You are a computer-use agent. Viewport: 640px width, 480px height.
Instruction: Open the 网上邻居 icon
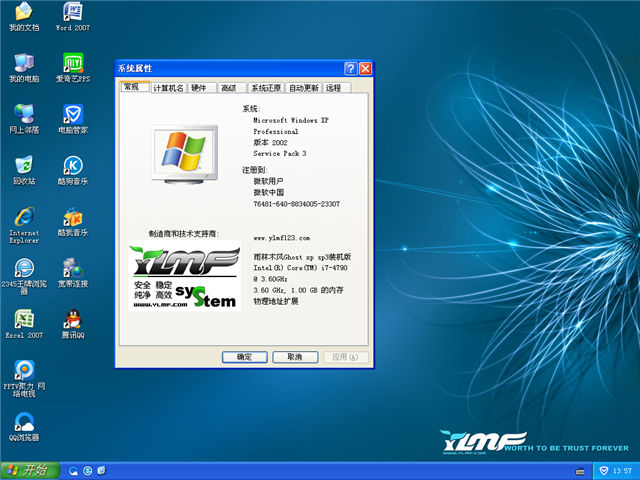click(x=24, y=119)
